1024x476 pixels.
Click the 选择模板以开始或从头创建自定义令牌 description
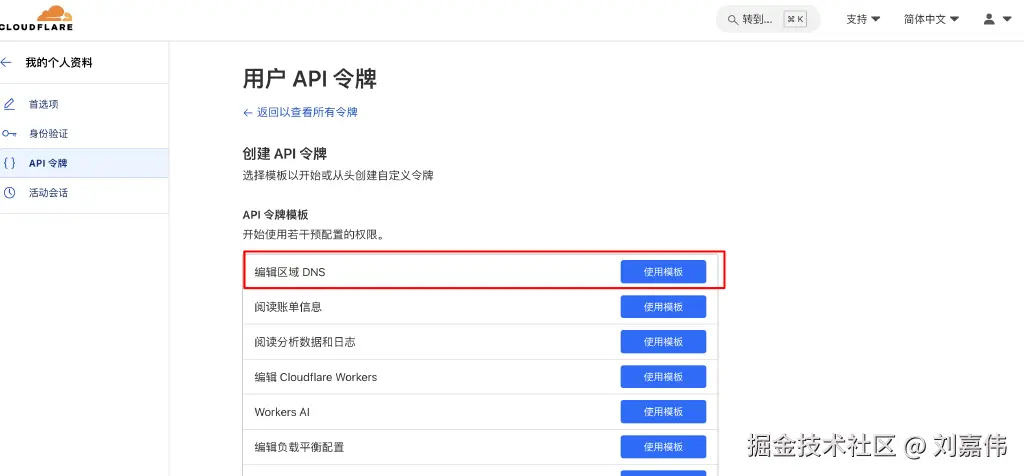(x=338, y=175)
